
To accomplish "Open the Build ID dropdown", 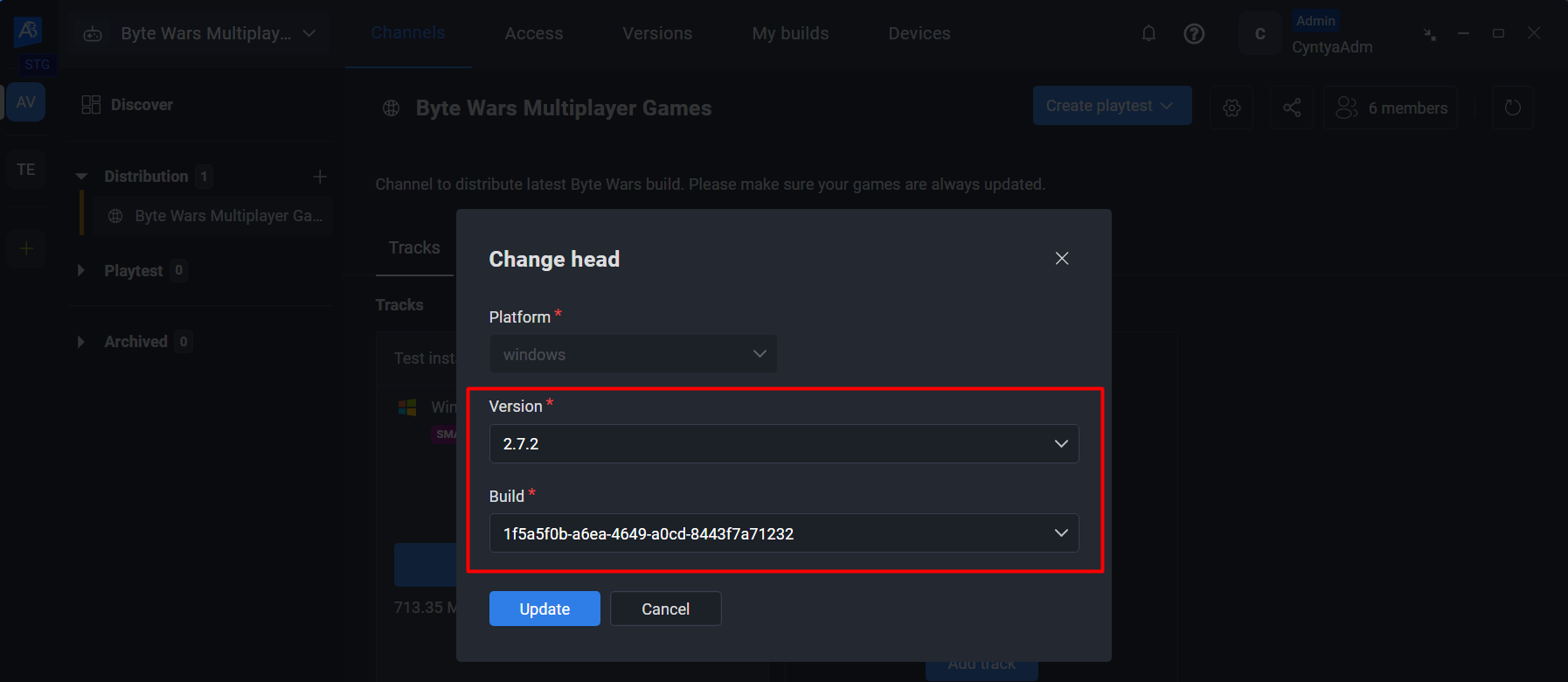I will (x=784, y=533).
